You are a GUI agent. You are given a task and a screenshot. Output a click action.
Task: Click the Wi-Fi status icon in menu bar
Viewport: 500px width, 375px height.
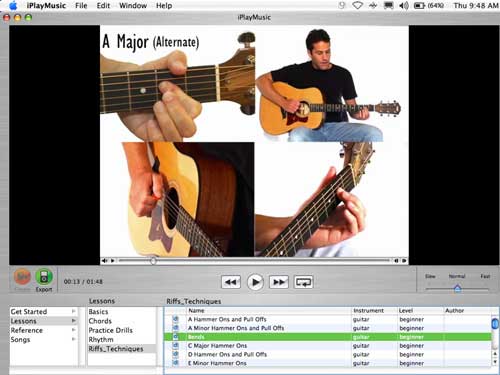coord(357,6)
